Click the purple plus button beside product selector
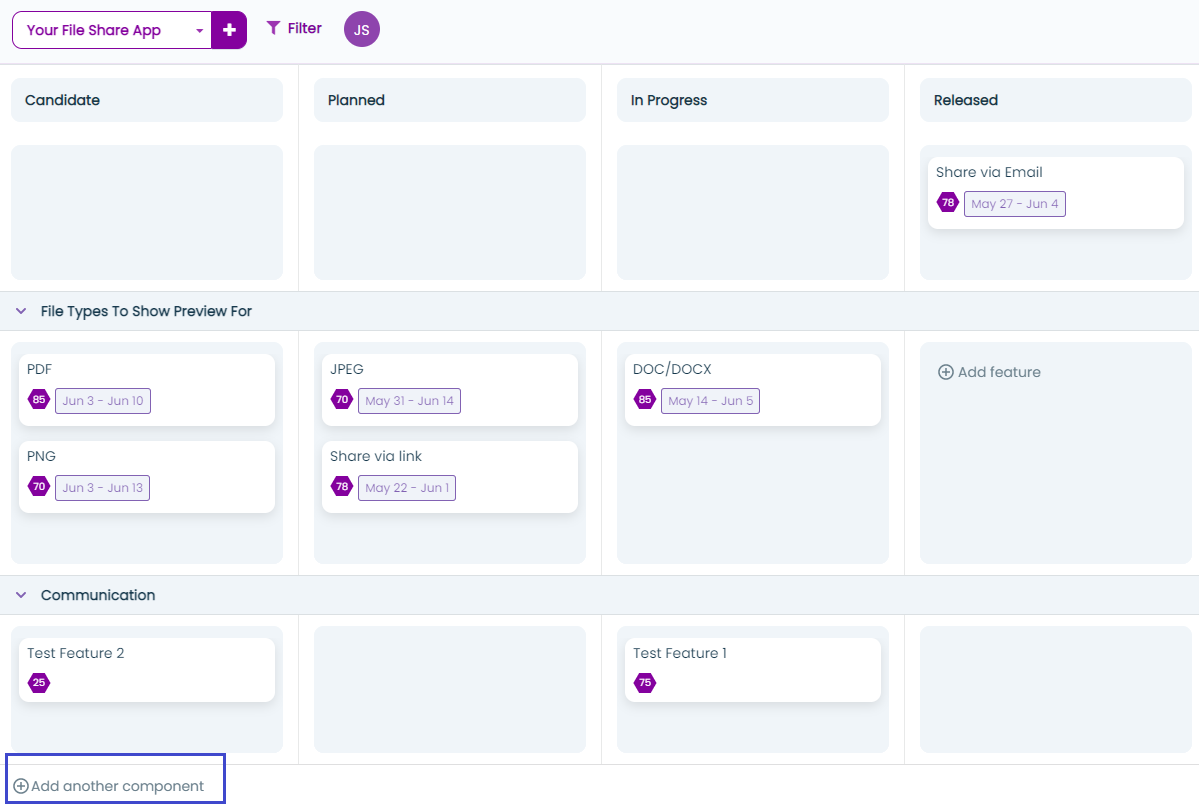Screen dimensions: 1199x808 pyautogui.click(x=229, y=30)
